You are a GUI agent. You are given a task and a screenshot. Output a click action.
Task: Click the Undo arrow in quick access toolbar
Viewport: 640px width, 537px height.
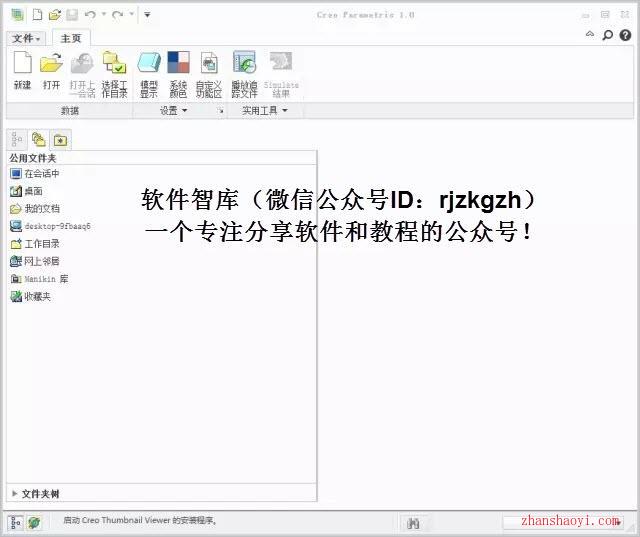[90, 15]
